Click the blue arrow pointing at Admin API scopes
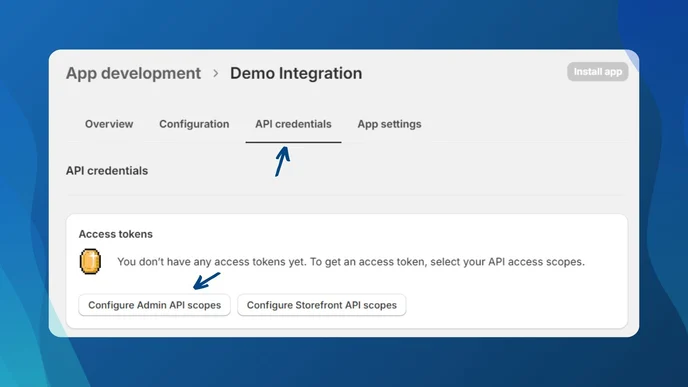This screenshot has width=688, height=387. [206, 281]
